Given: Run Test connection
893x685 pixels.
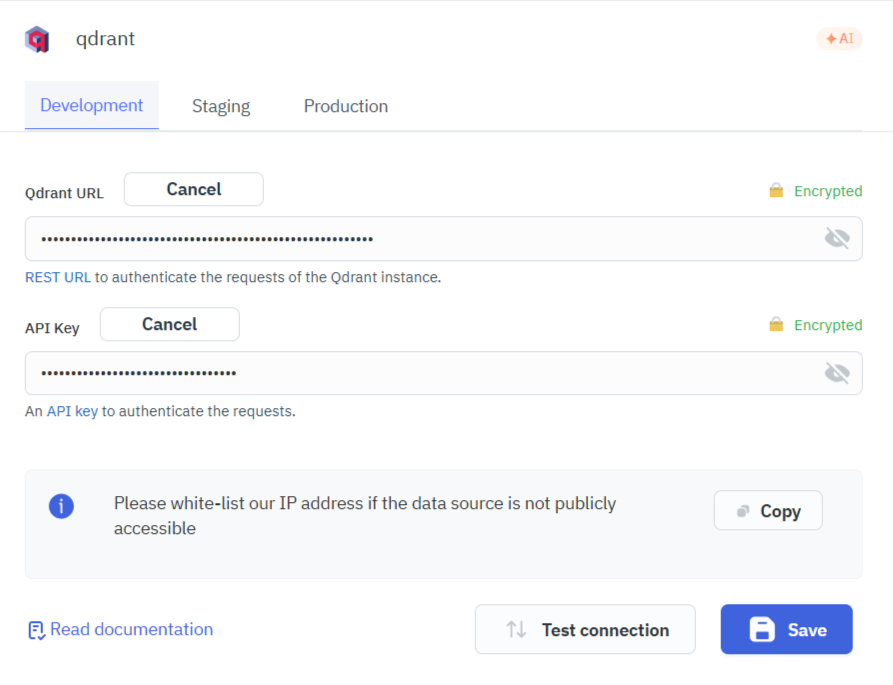Looking at the screenshot, I should (x=585, y=629).
